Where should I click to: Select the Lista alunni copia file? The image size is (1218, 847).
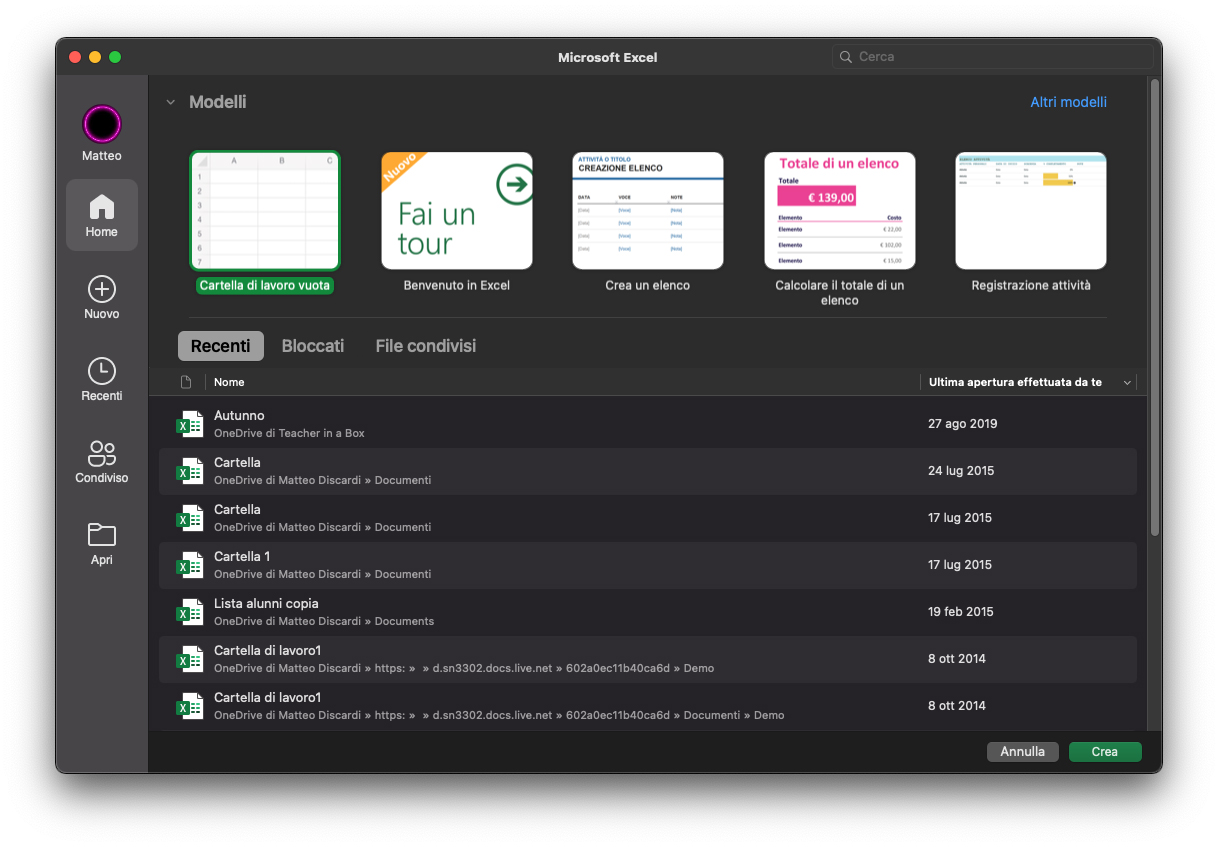[x=648, y=612]
